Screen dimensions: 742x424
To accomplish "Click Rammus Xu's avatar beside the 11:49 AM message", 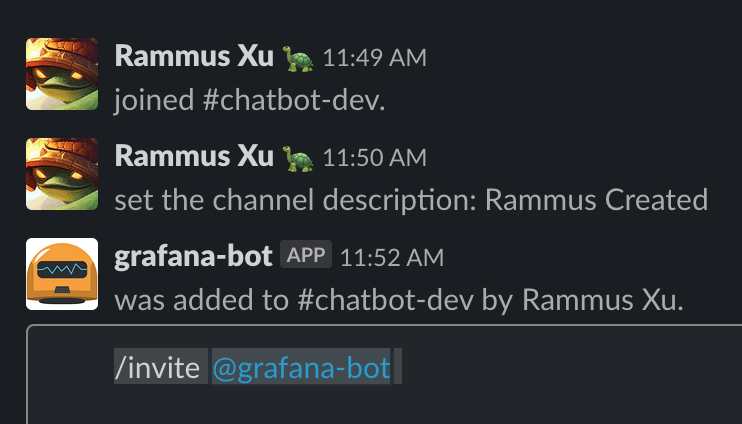I will point(62,74).
